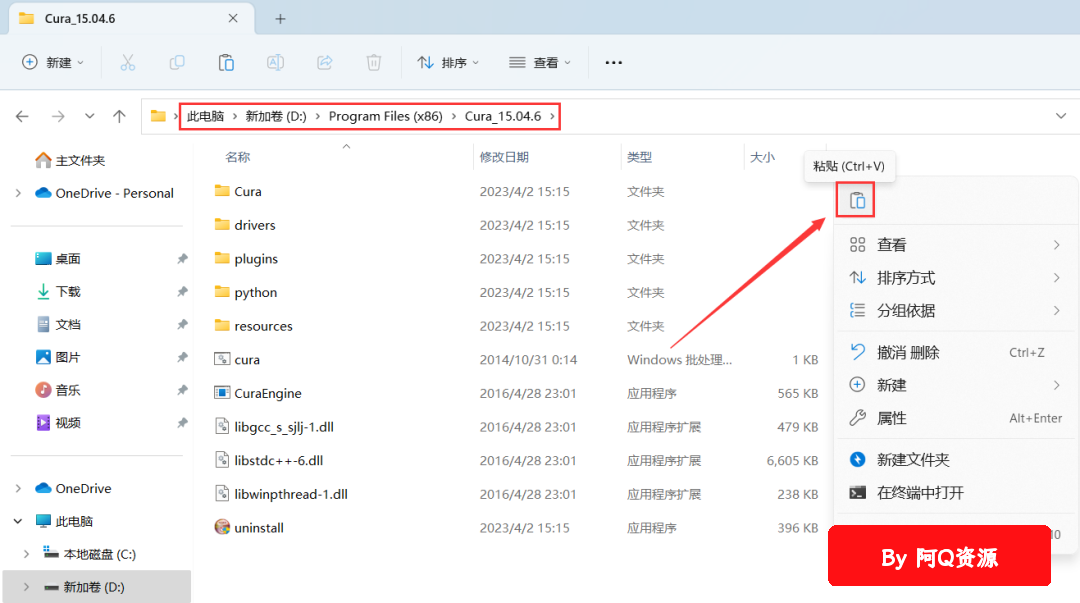Image resolution: width=1080 pixels, height=603 pixels.
Task: Expand OneDrive - Personal tree node
Action: pos(18,194)
